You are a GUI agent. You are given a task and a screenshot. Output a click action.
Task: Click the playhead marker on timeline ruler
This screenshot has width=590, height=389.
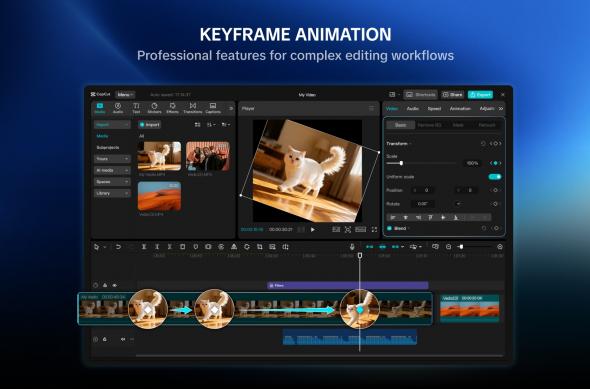click(360, 255)
